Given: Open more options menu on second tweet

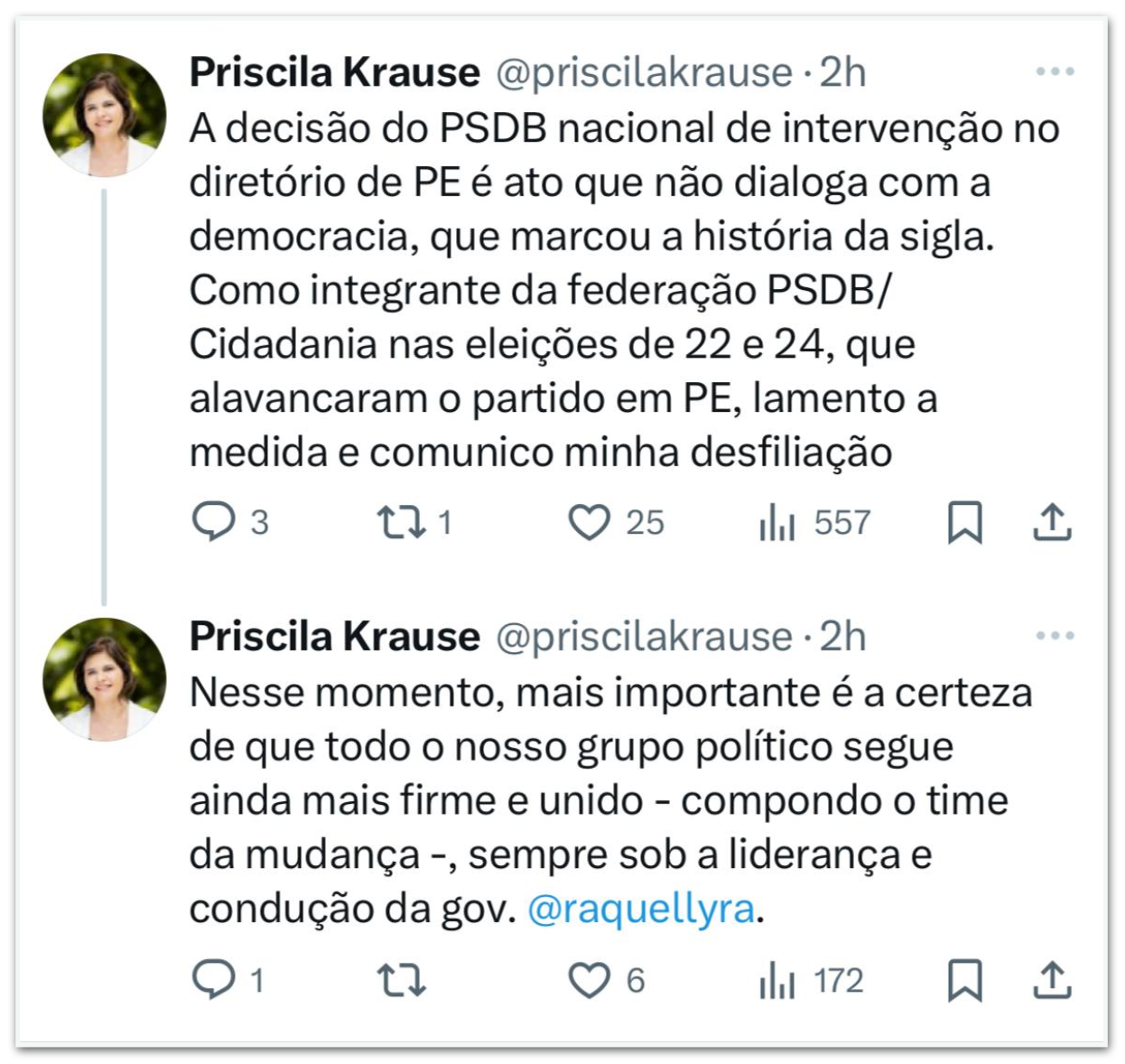Looking at the screenshot, I should [x=1055, y=636].
